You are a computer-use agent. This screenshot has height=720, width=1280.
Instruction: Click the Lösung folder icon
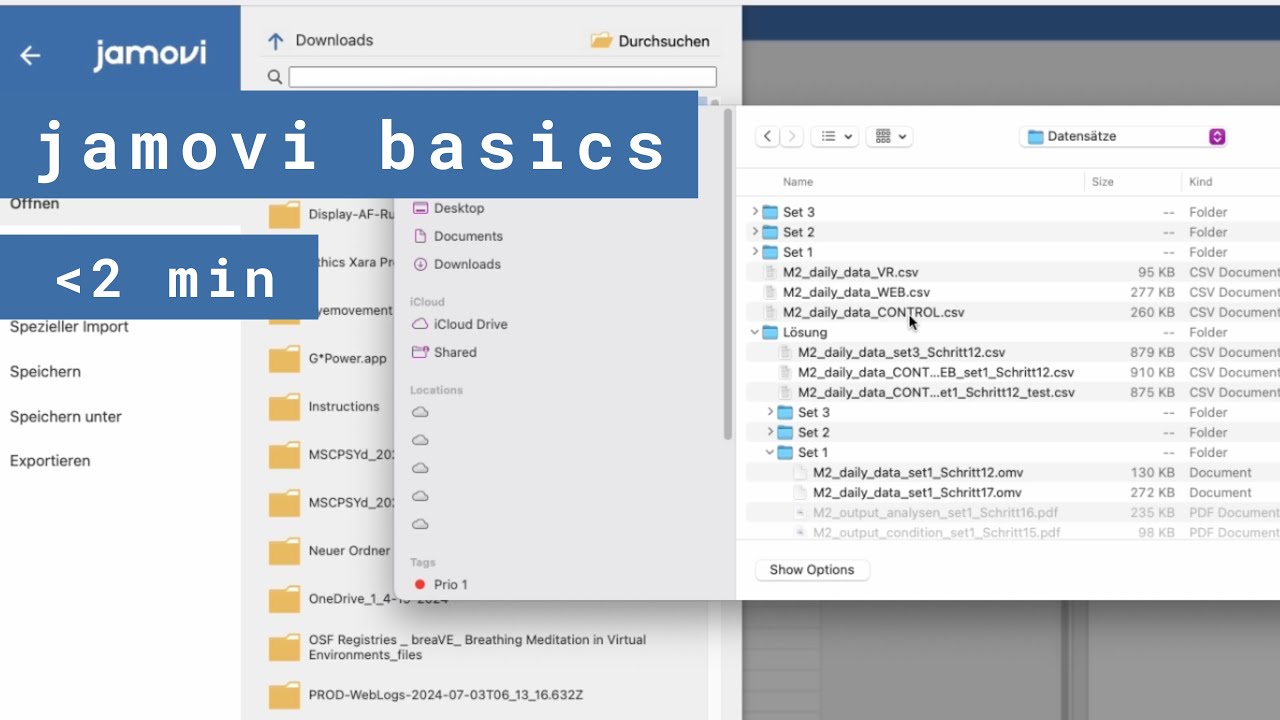[x=770, y=332]
